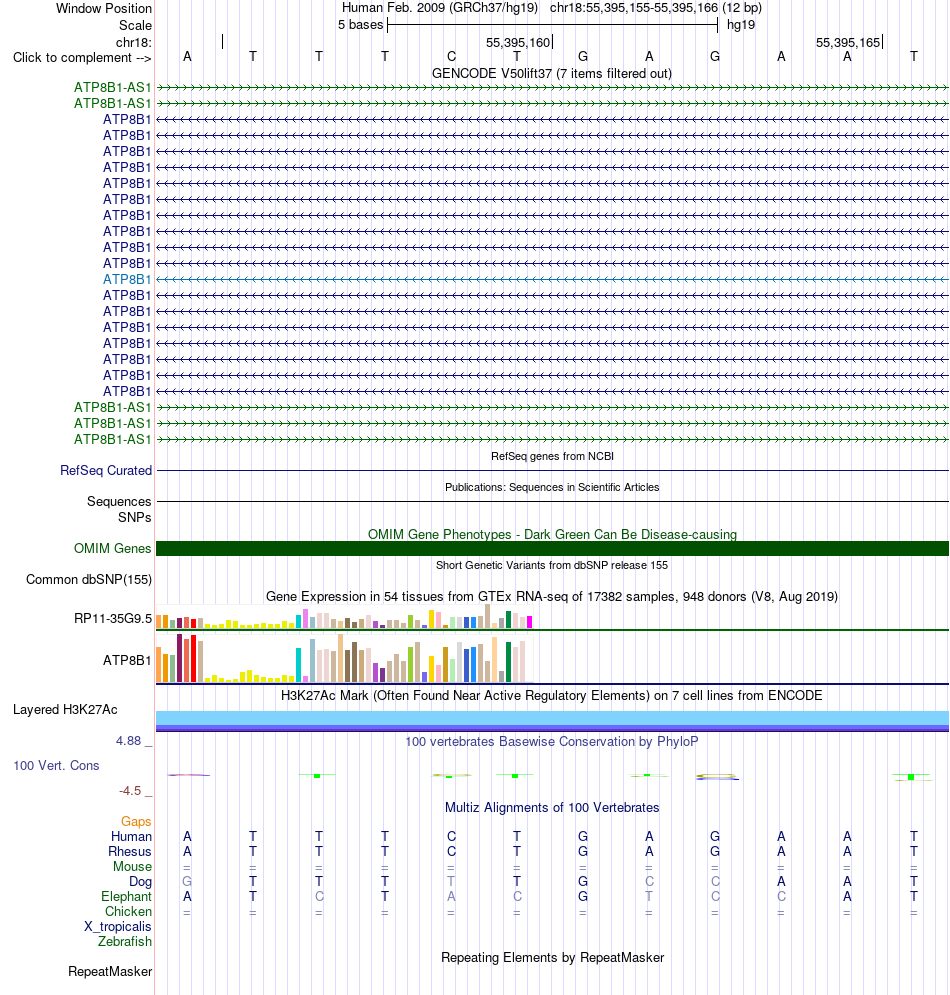Open 'Publications: Sequences in Scientific Articles' title
This screenshot has width=950, height=995.
[x=552, y=487]
